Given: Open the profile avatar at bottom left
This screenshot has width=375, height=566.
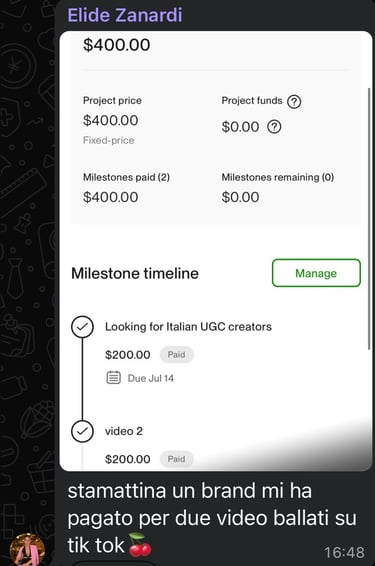Looking at the screenshot, I should (27, 549).
